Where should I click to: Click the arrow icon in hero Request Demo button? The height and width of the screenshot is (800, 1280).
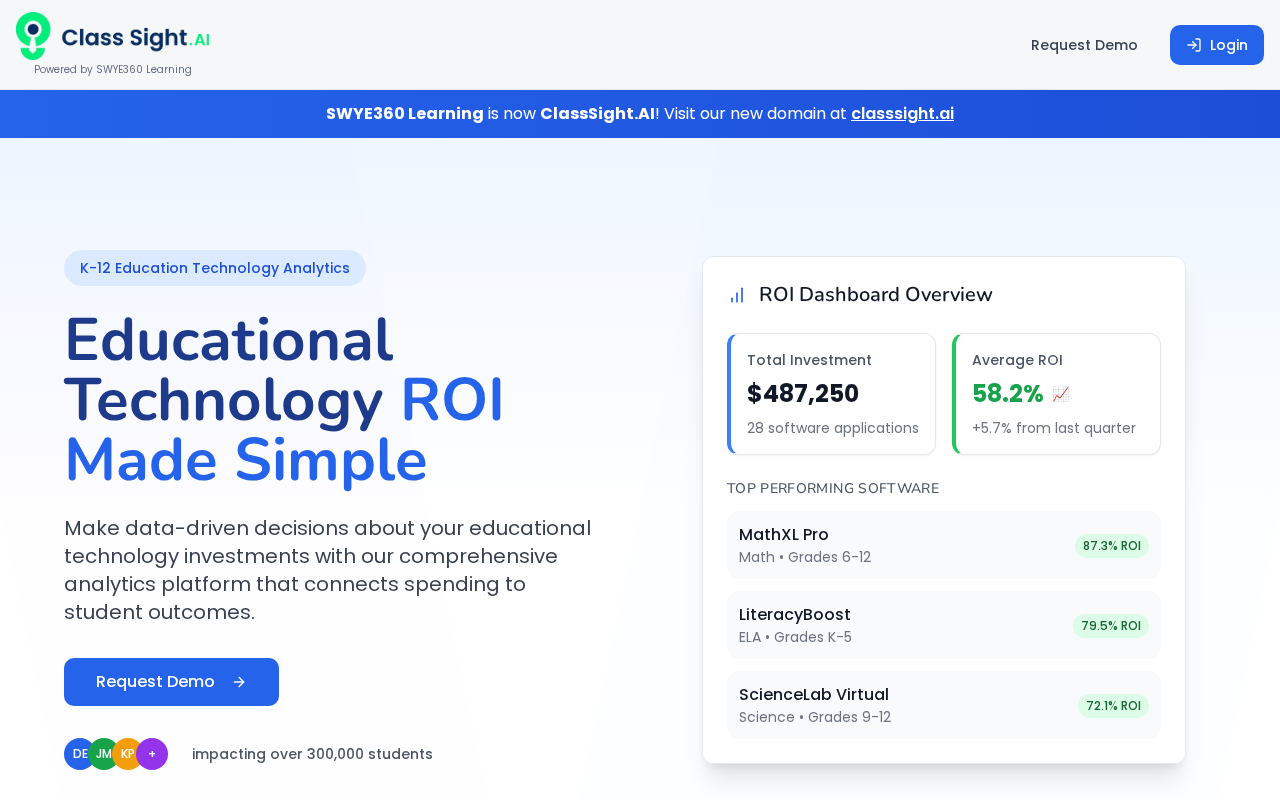(x=239, y=682)
